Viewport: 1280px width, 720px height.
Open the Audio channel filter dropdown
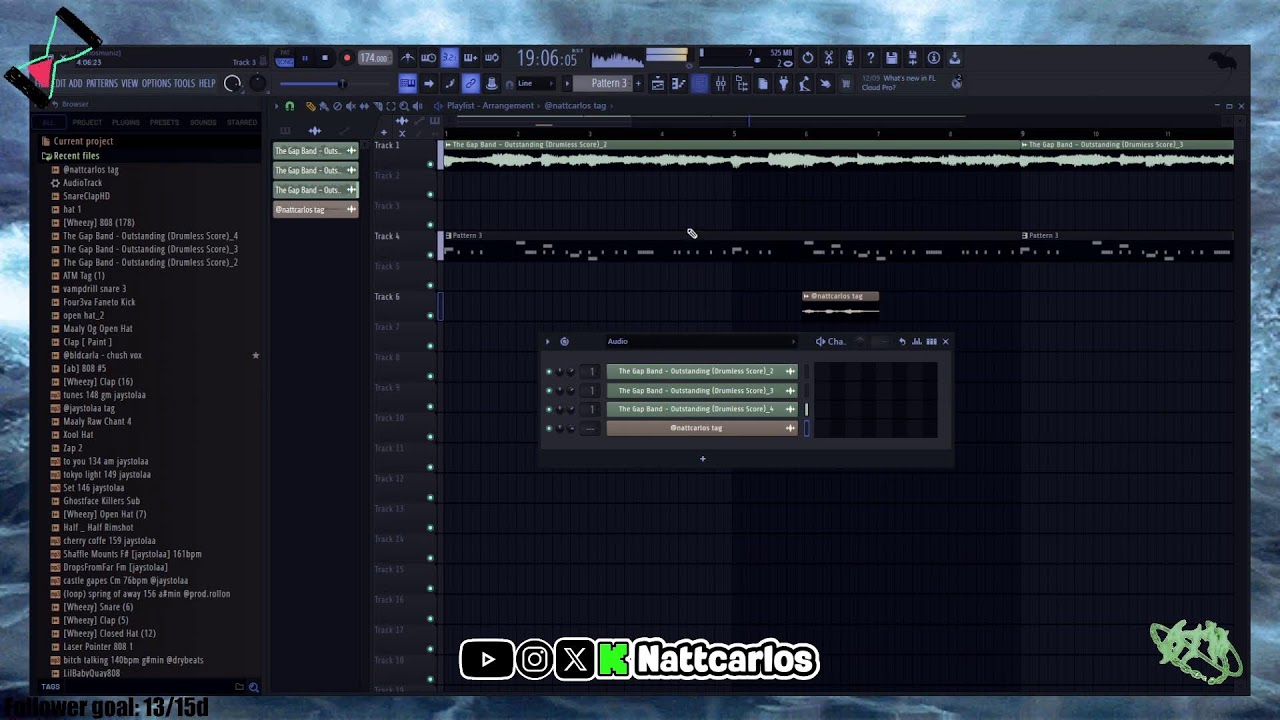click(700, 342)
